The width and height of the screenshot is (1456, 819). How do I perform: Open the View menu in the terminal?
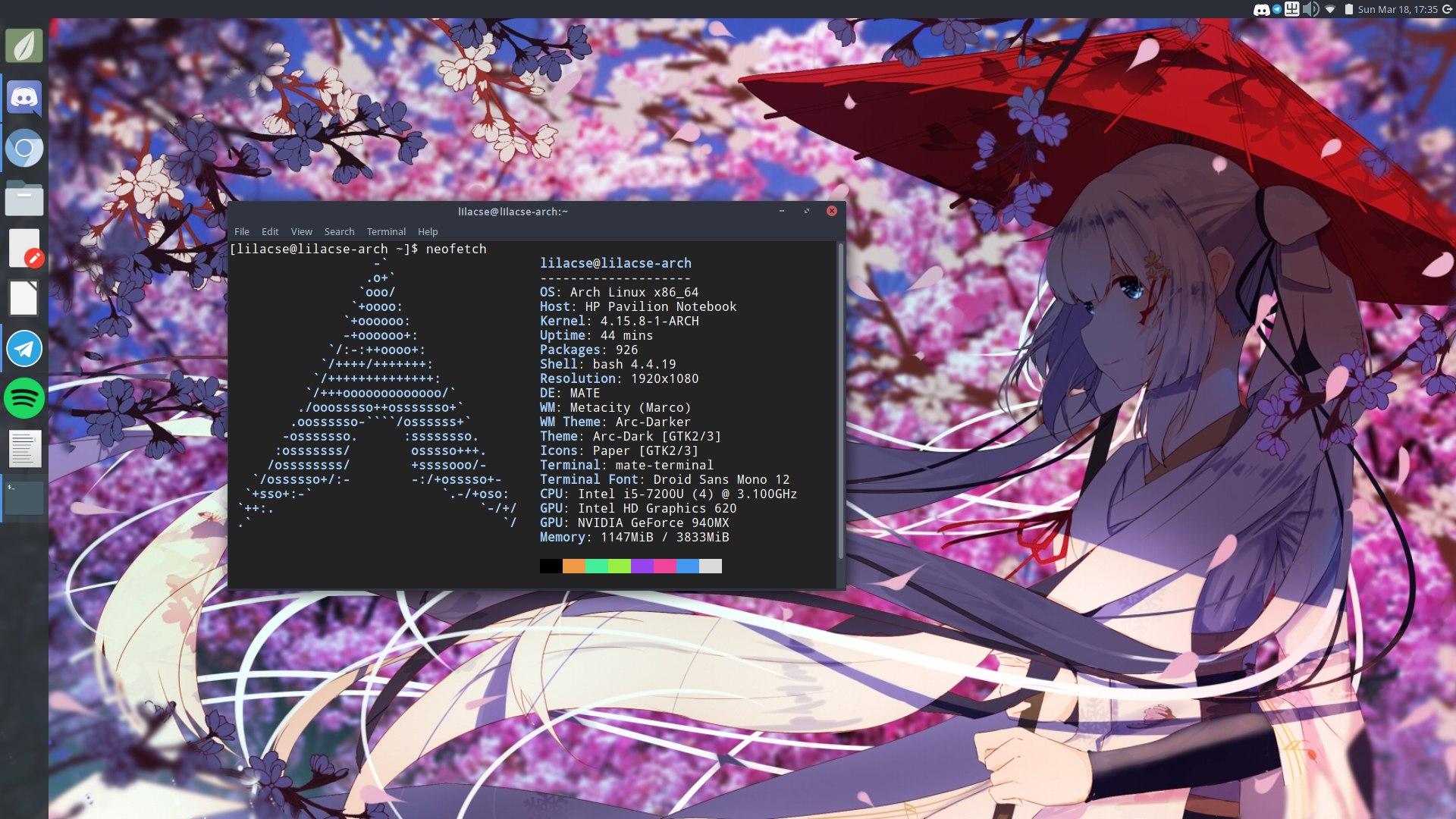pyautogui.click(x=301, y=231)
